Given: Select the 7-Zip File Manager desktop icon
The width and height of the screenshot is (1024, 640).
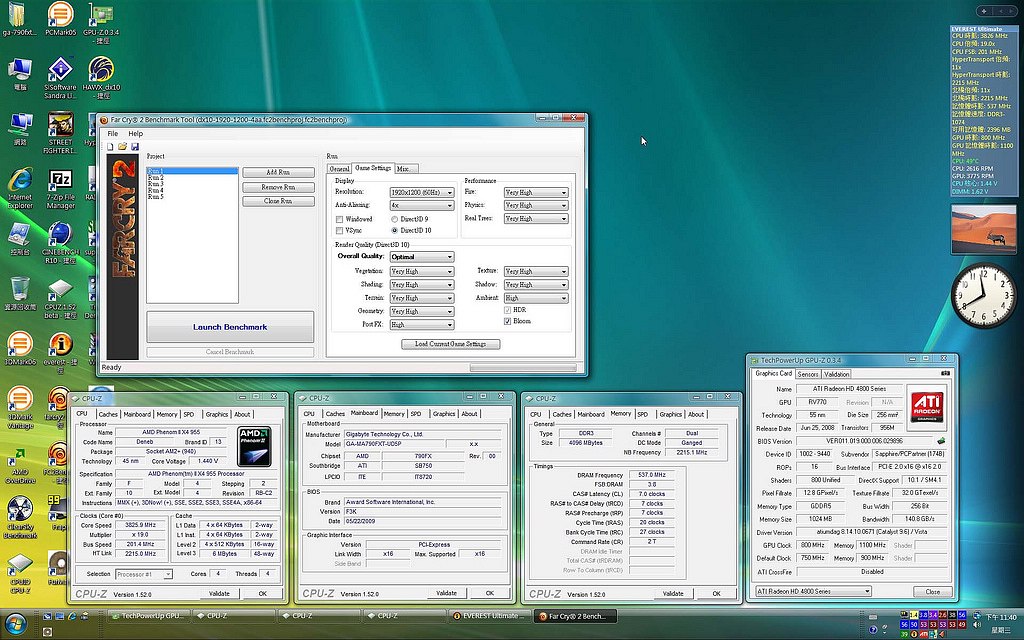Looking at the screenshot, I should pyautogui.click(x=60, y=189).
